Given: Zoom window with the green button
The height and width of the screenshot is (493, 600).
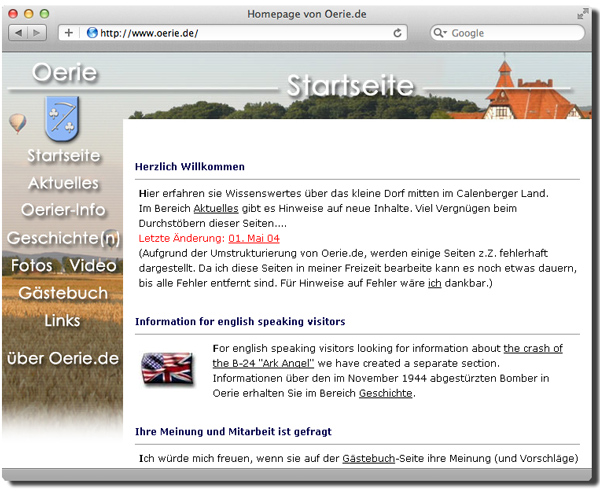Looking at the screenshot, I should (x=44, y=14).
